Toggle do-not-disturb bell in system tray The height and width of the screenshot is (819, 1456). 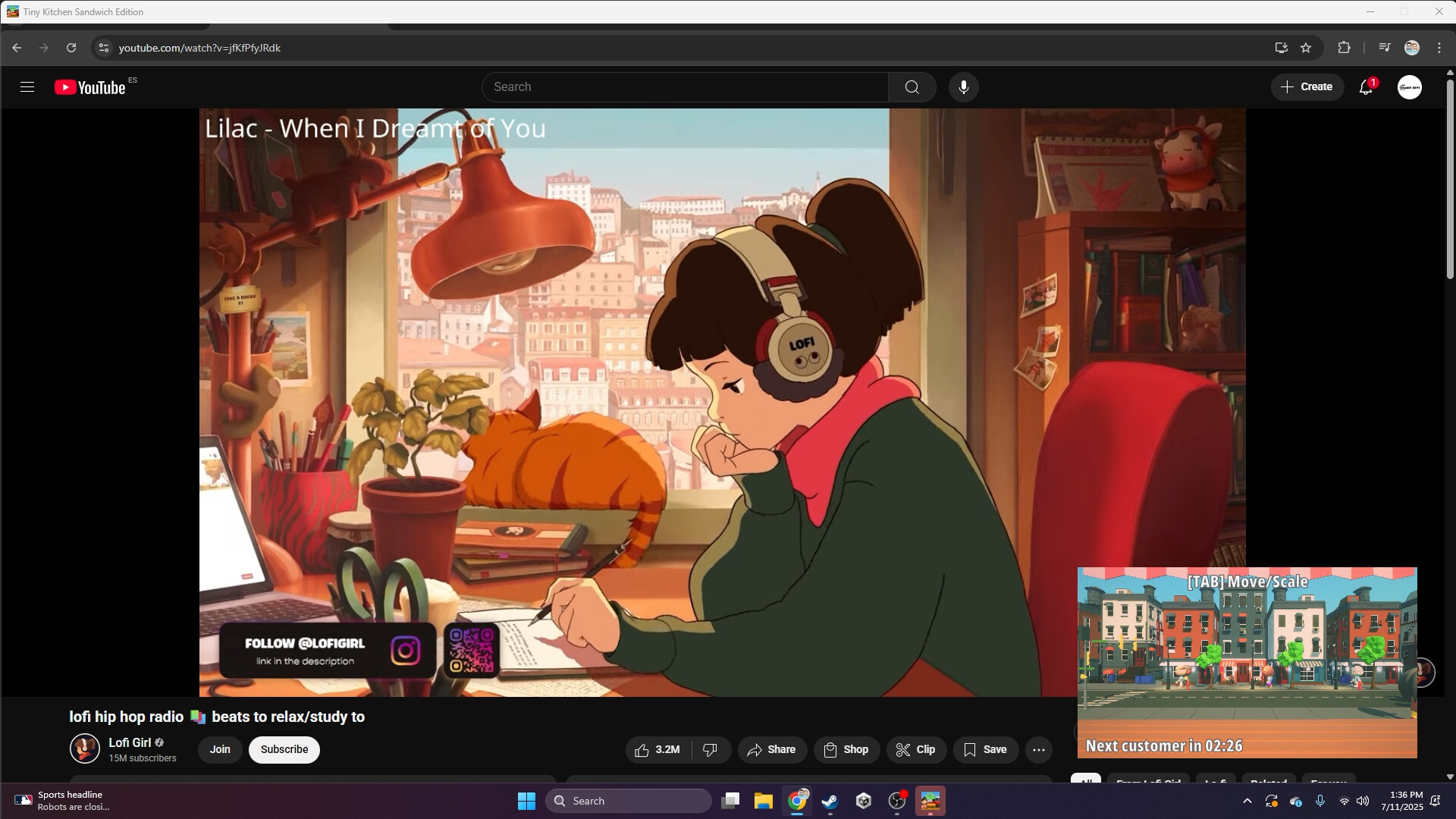tap(1436, 800)
